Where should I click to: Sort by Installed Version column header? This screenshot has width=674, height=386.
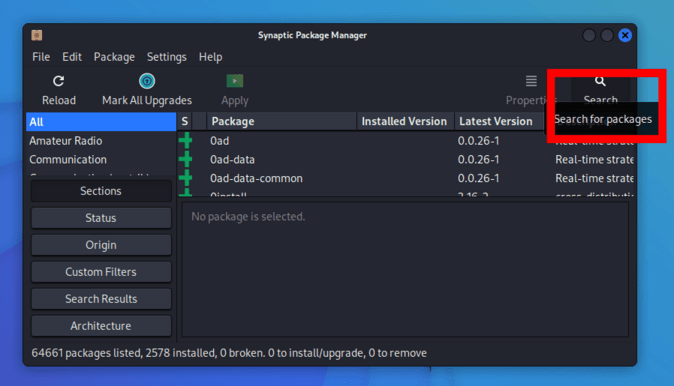coord(405,121)
